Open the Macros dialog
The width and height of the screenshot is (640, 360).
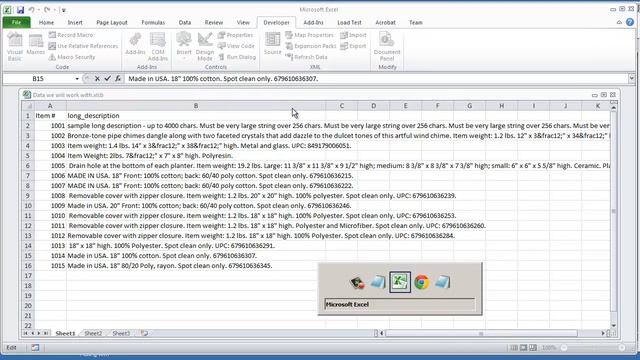[36, 44]
